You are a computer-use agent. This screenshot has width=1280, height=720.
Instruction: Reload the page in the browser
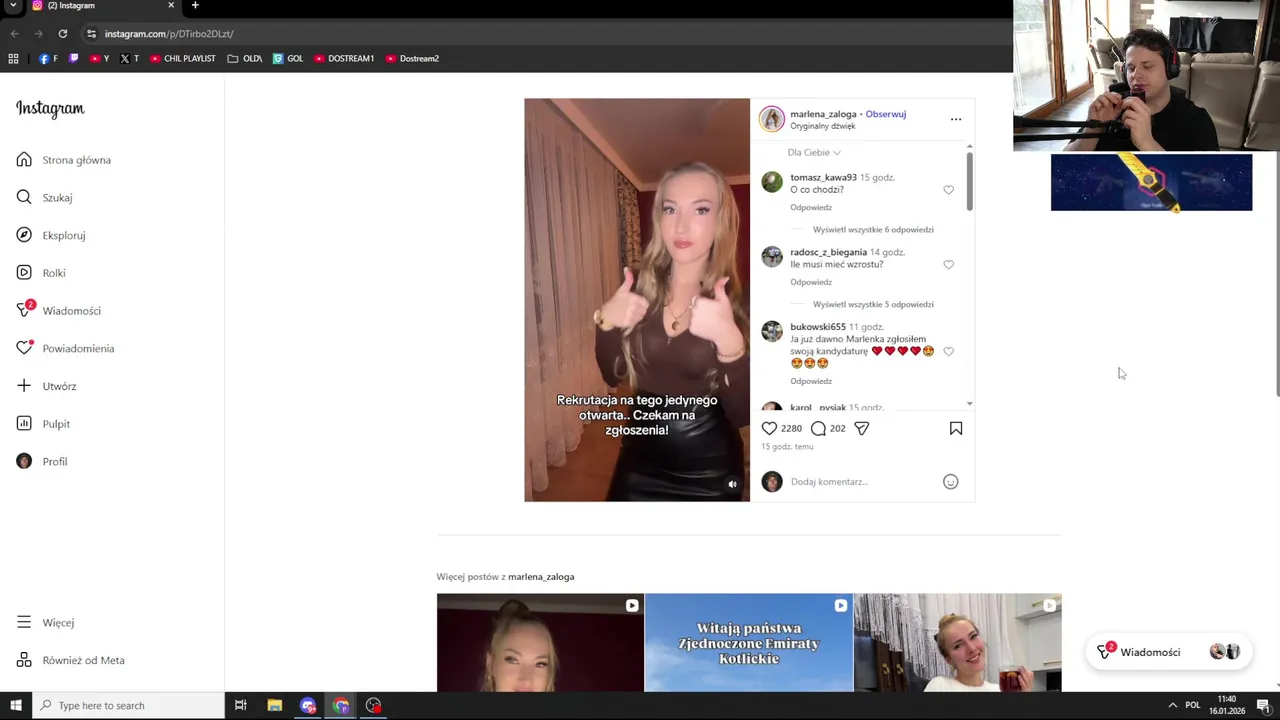62,33
